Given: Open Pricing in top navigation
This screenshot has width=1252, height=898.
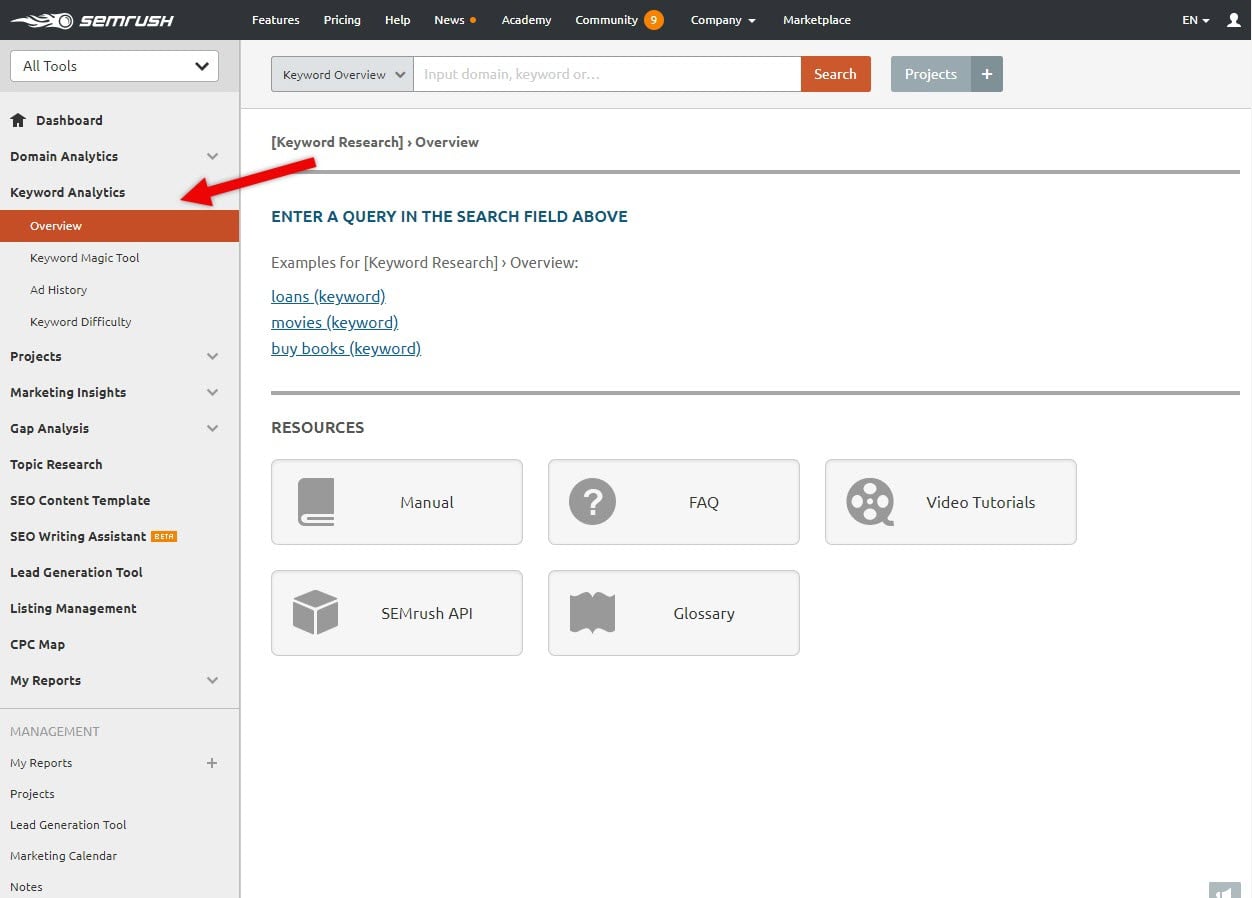Looking at the screenshot, I should [x=342, y=20].
